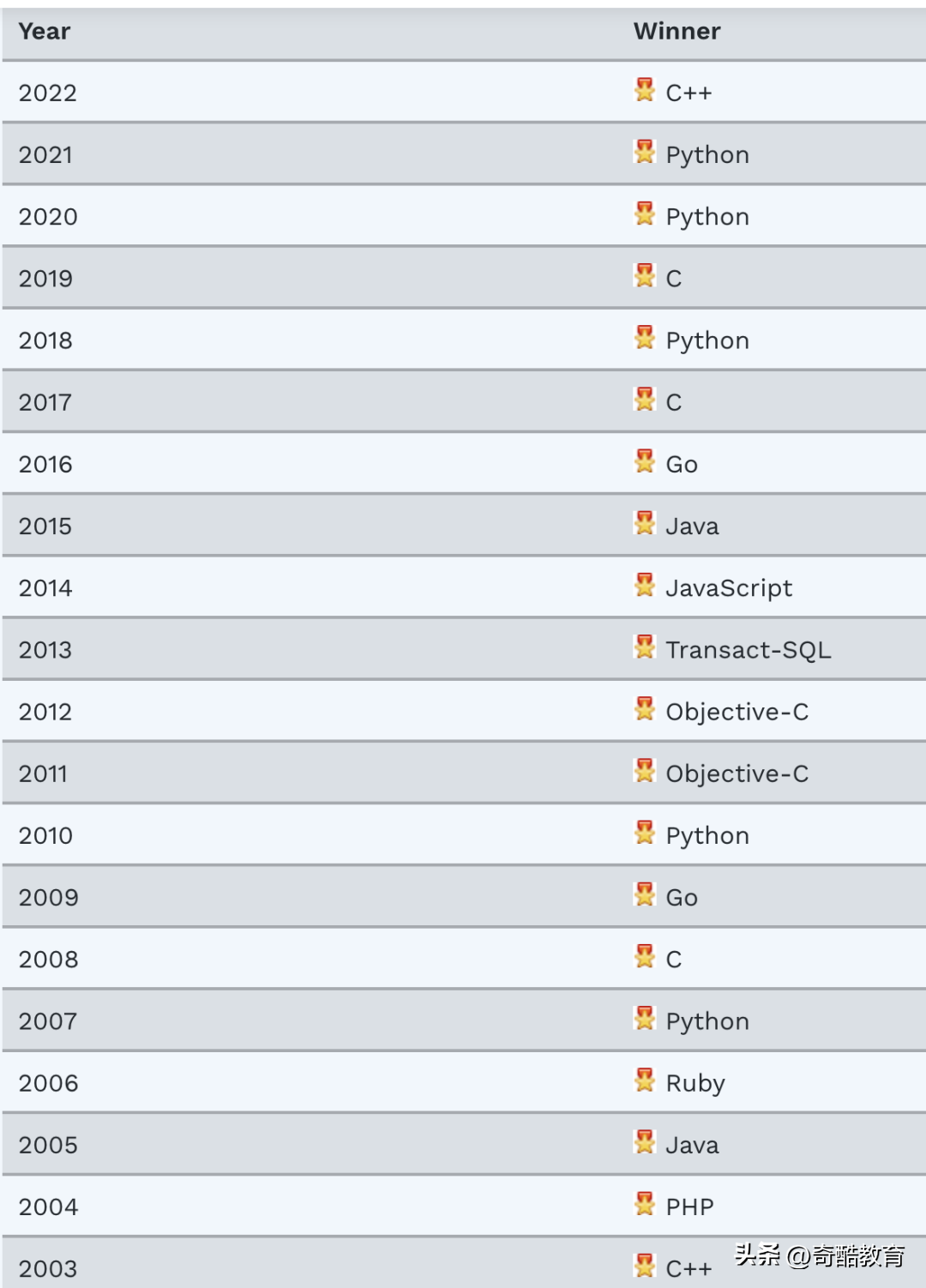Click the 头条 @奇酷教育 watermark

click(820, 1256)
